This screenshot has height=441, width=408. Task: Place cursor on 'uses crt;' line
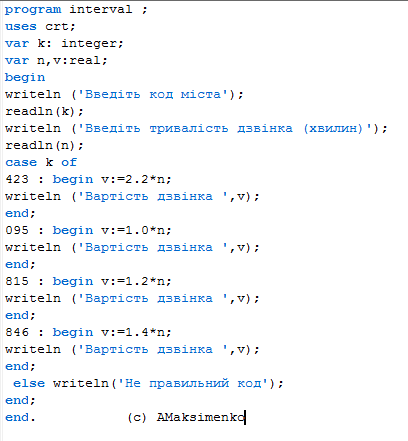click(x=40, y=26)
